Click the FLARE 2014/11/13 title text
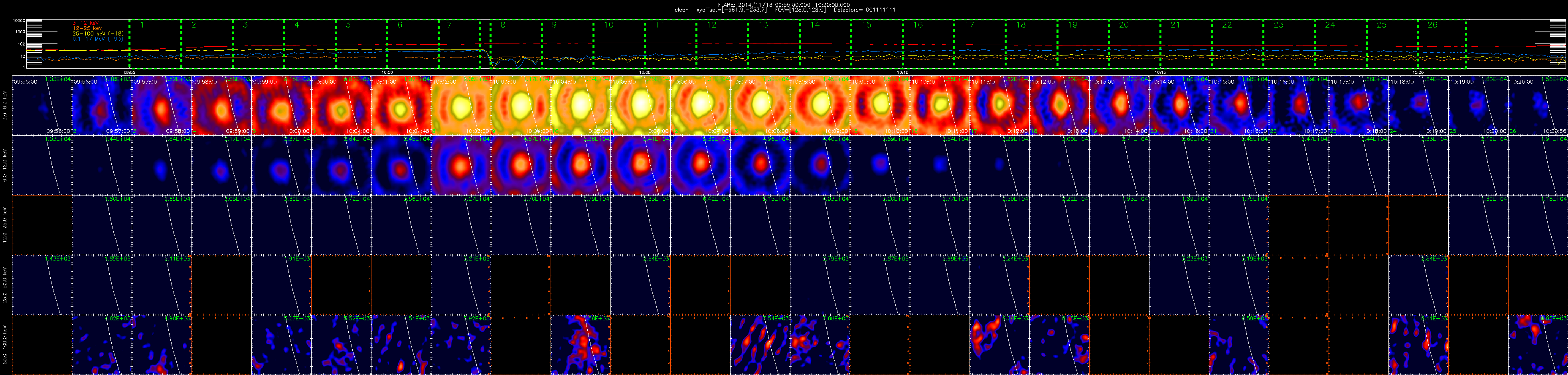The width and height of the screenshot is (1568, 375). point(784,5)
